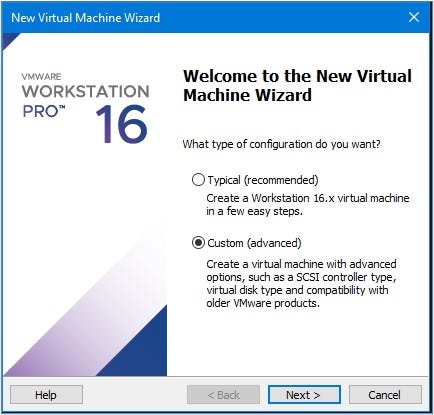Click the Next > button

pos(304,395)
